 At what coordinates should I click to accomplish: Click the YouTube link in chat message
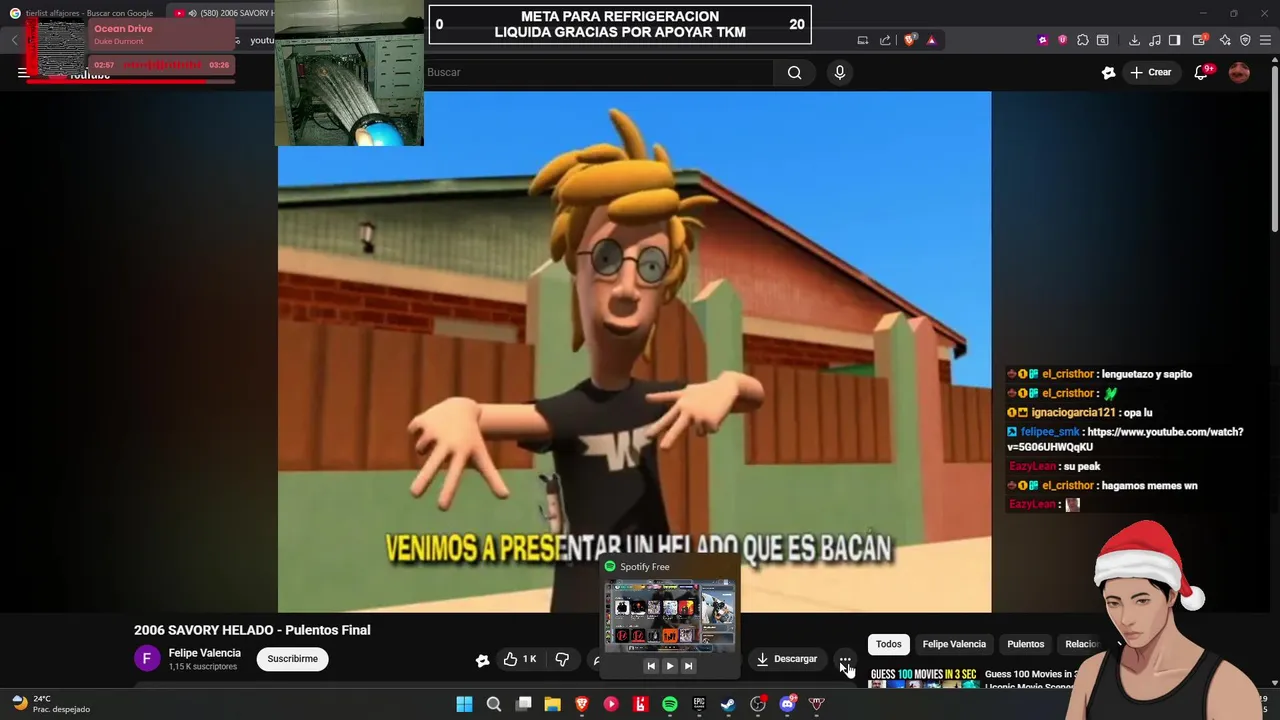(x=1125, y=439)
